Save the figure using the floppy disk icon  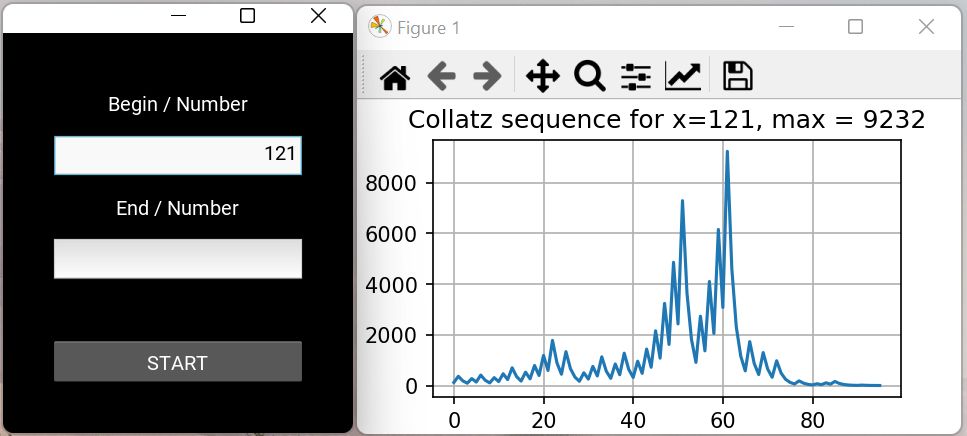click(737, 76)
